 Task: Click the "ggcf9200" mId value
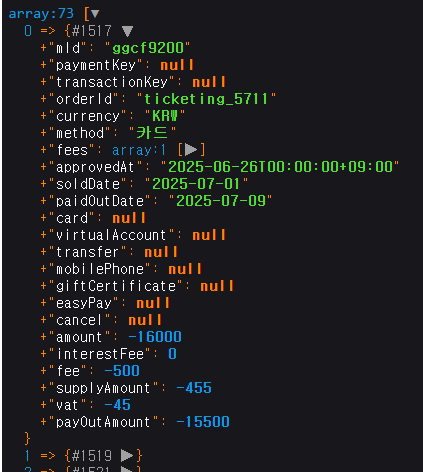point(148,48)
